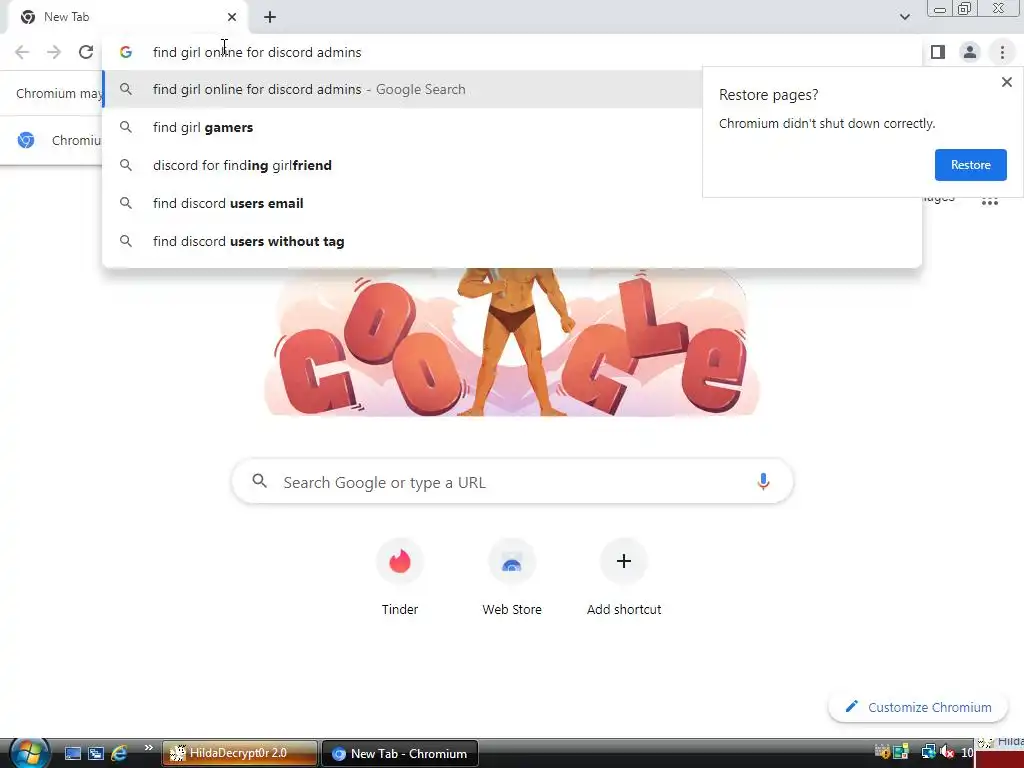Click the Google doodle image
This screenshot has width=1024, height=768.
point(511,342)
